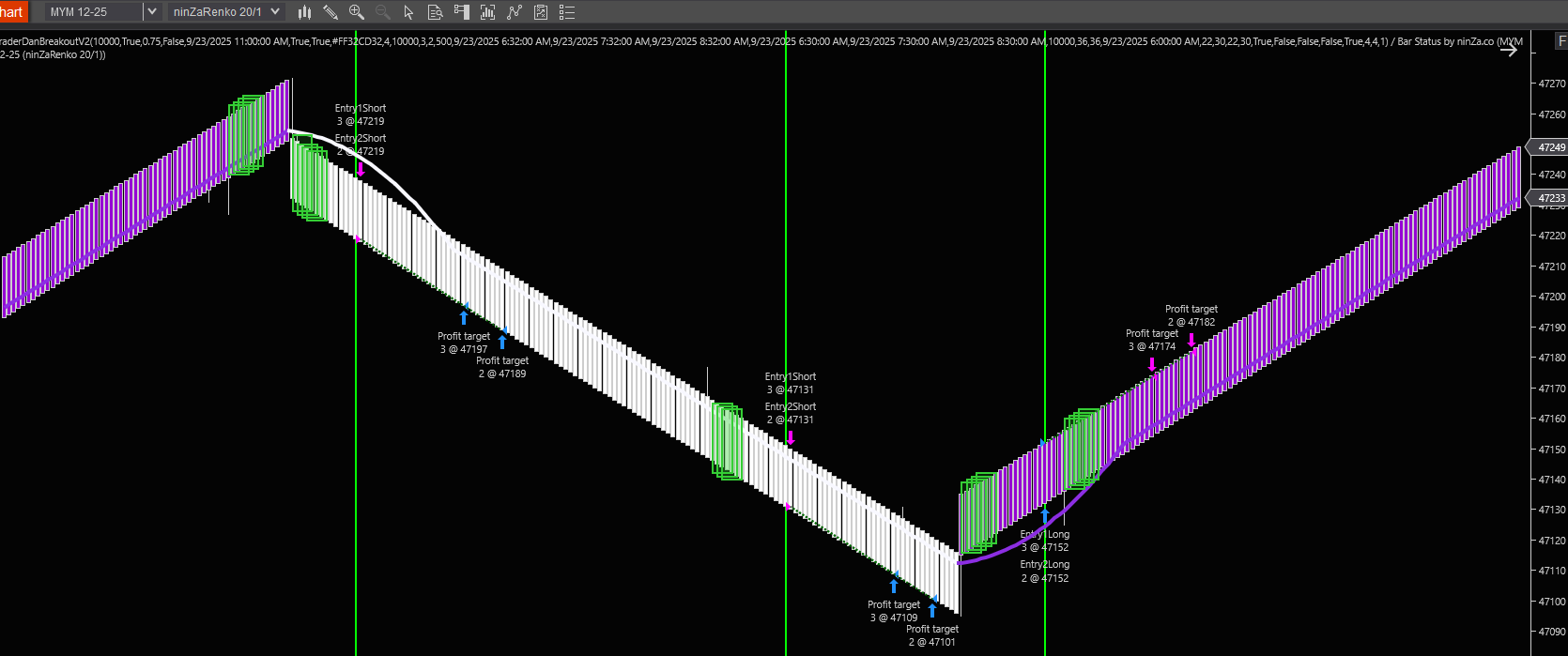The height and width of the screenshot is (656, 1568).
Task: Toggle the Chart Trader panel icon
Action: click(461, 12)
